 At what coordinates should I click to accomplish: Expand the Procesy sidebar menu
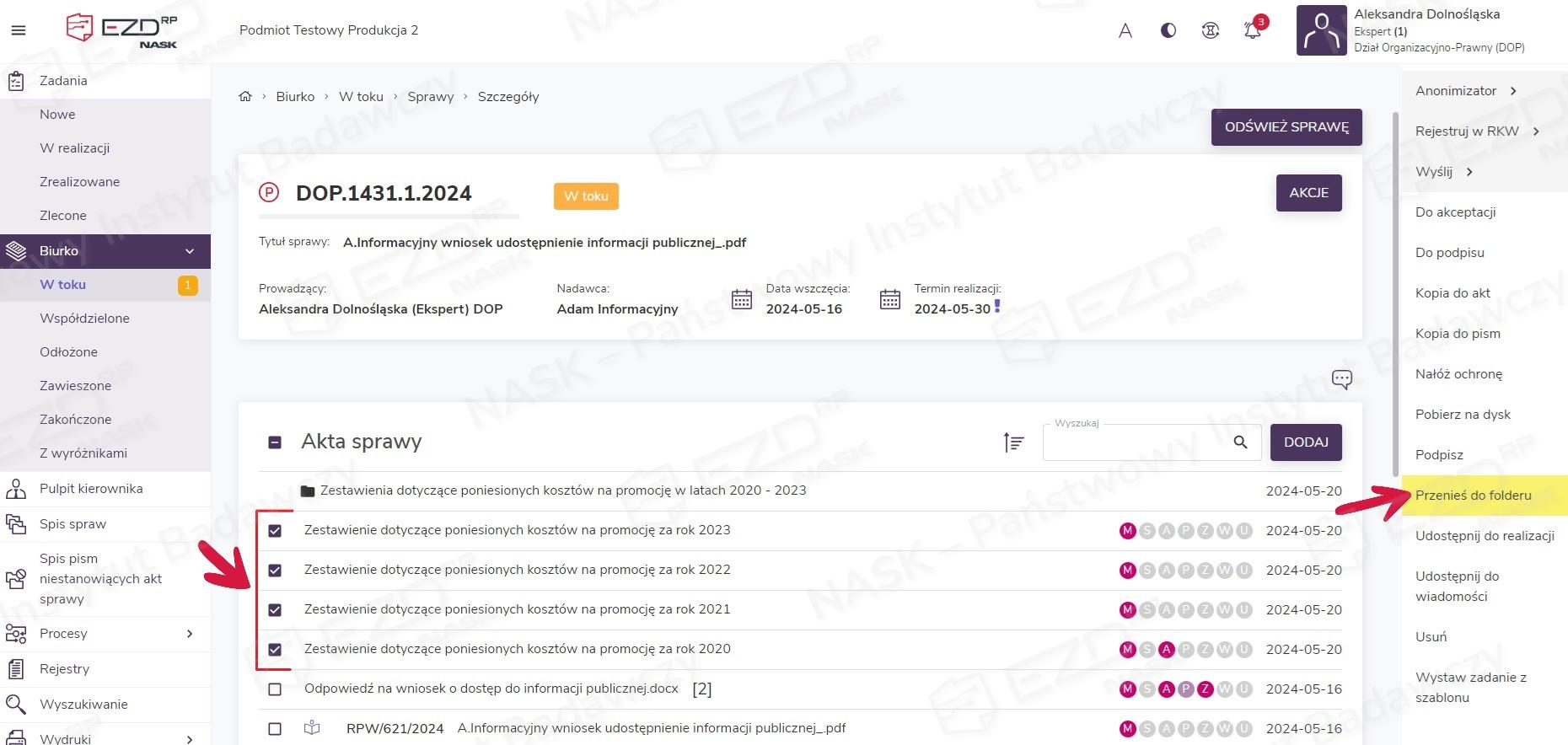point(190,634)
